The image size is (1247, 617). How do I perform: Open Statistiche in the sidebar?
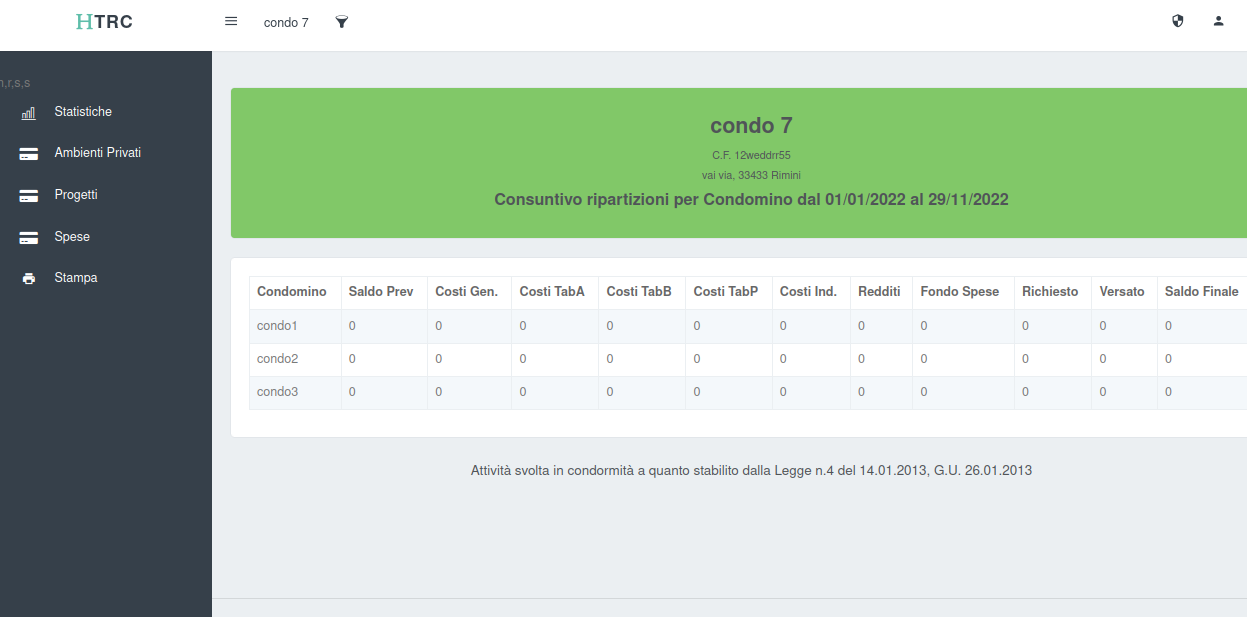pos(83,112)
